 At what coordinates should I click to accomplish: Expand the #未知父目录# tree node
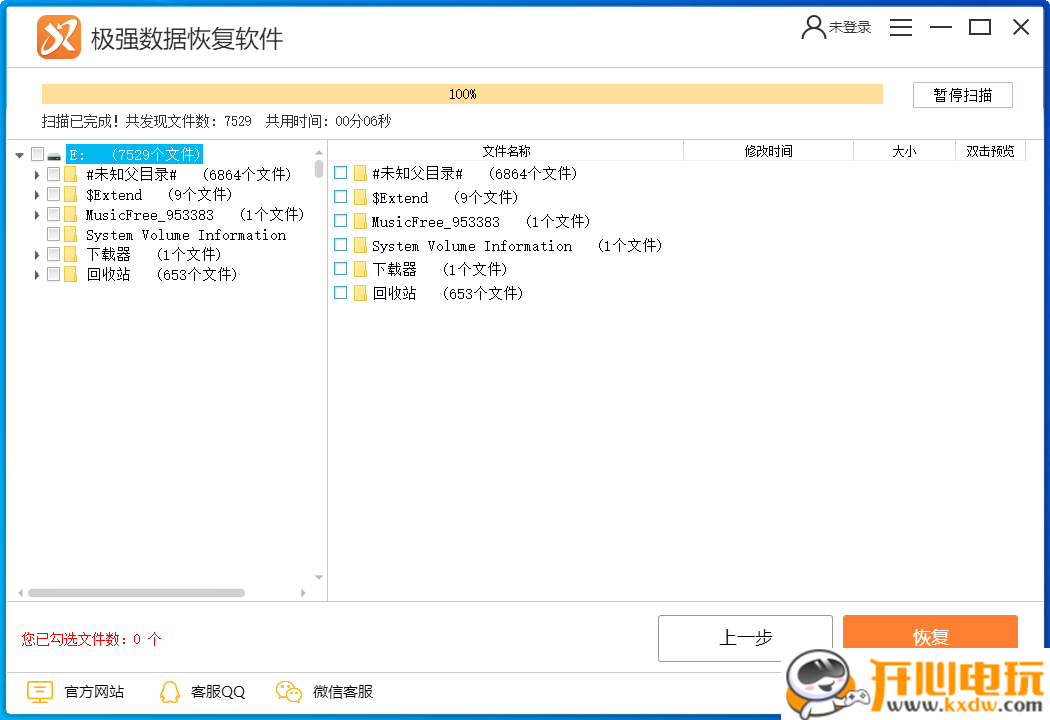36,174
